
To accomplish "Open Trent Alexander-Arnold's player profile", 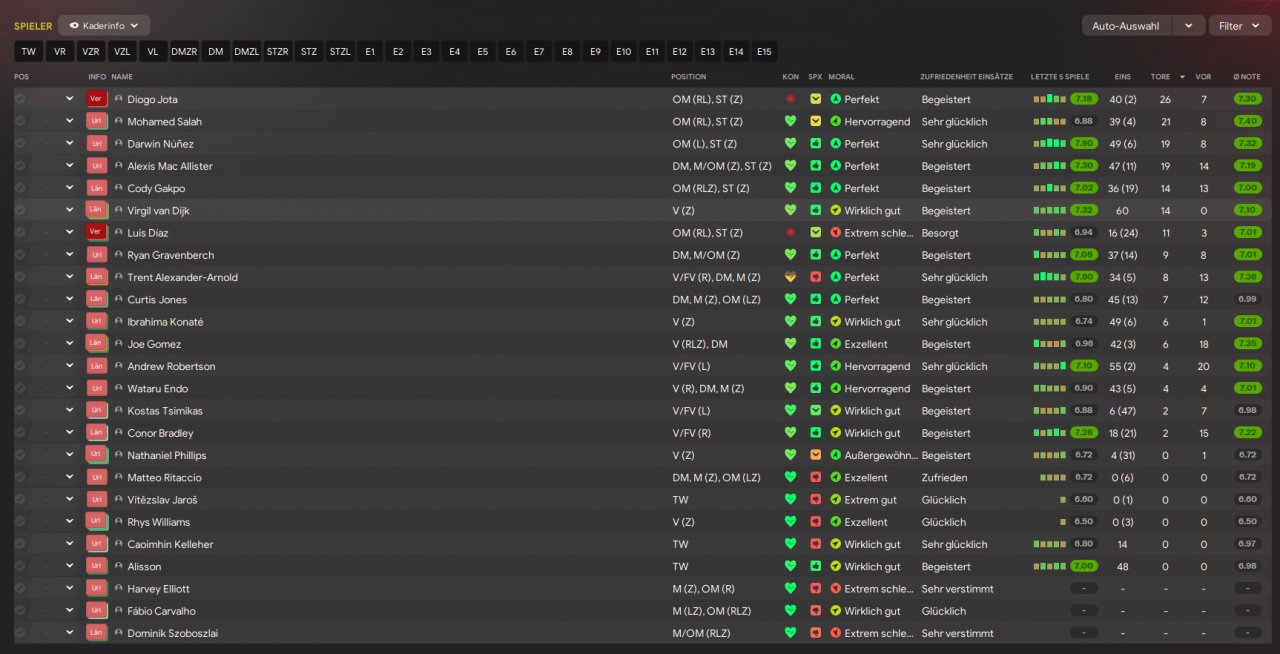I will pyautogui.click(x=182, y=277).
